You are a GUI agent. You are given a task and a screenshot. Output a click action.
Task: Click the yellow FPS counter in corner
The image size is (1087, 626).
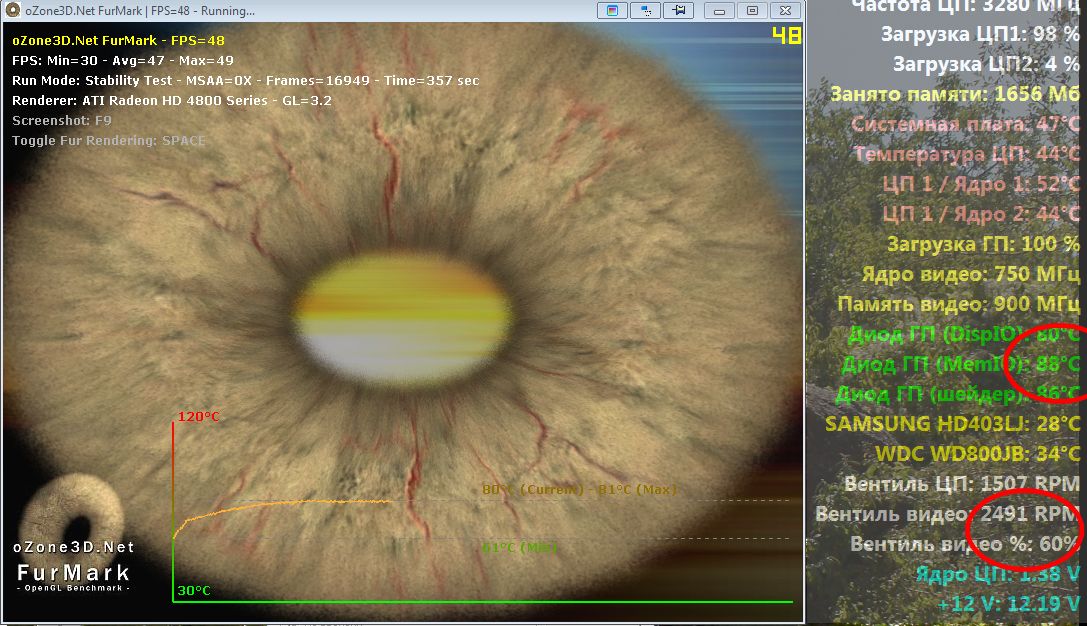786,37
